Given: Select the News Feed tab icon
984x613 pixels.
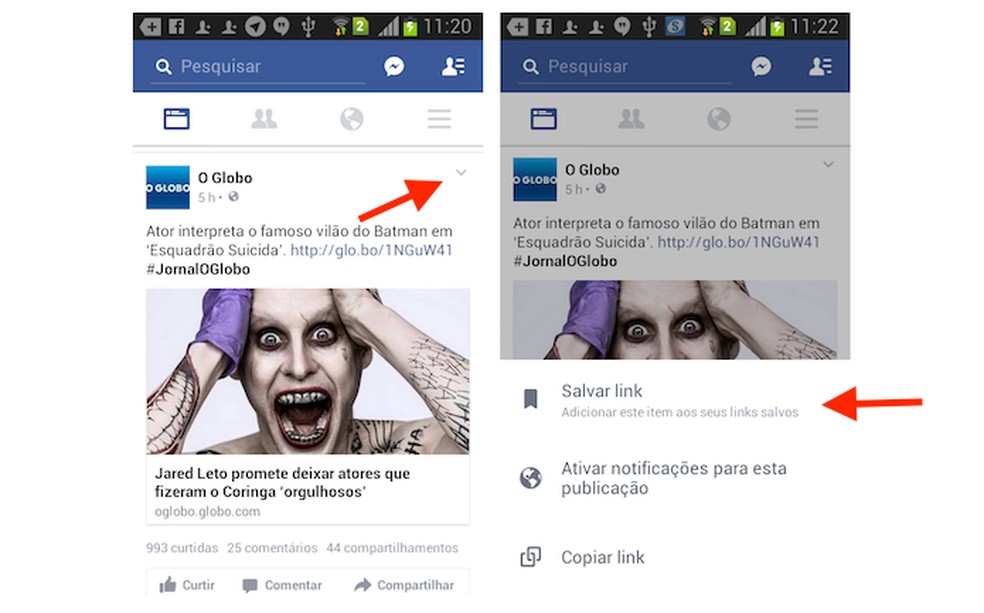Looking at the screenshot, I should point(176,118).
